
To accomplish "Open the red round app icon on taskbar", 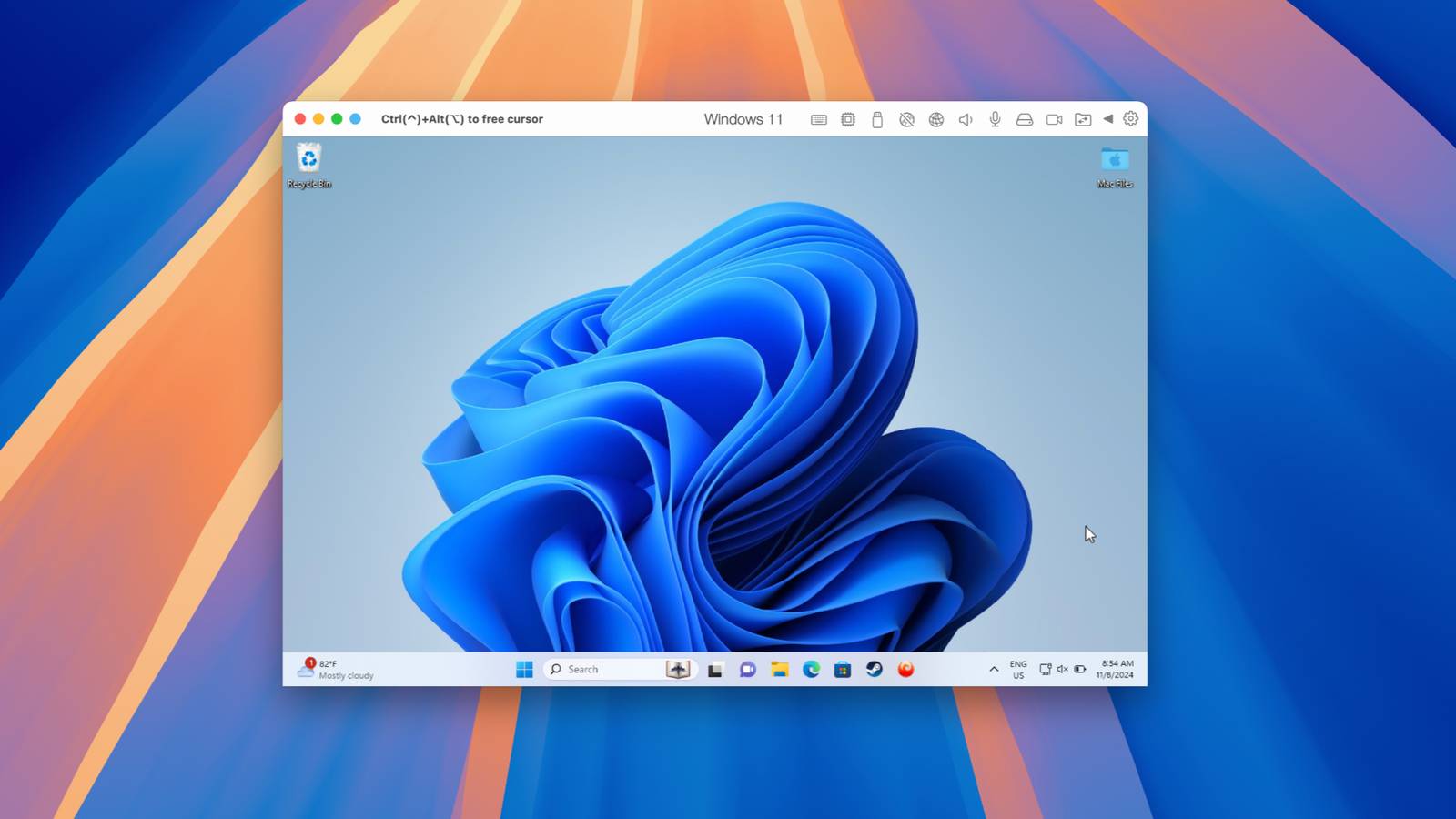I will [905, 670].
